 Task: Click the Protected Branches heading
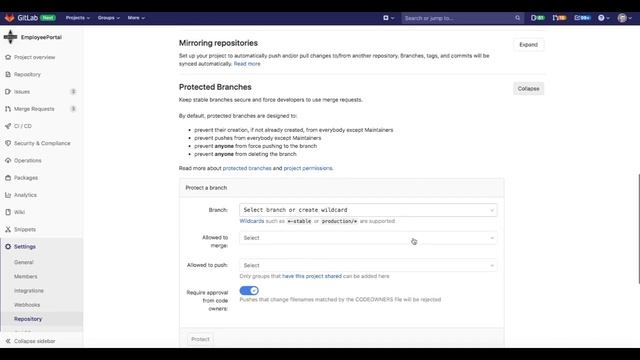coord(215,87)
